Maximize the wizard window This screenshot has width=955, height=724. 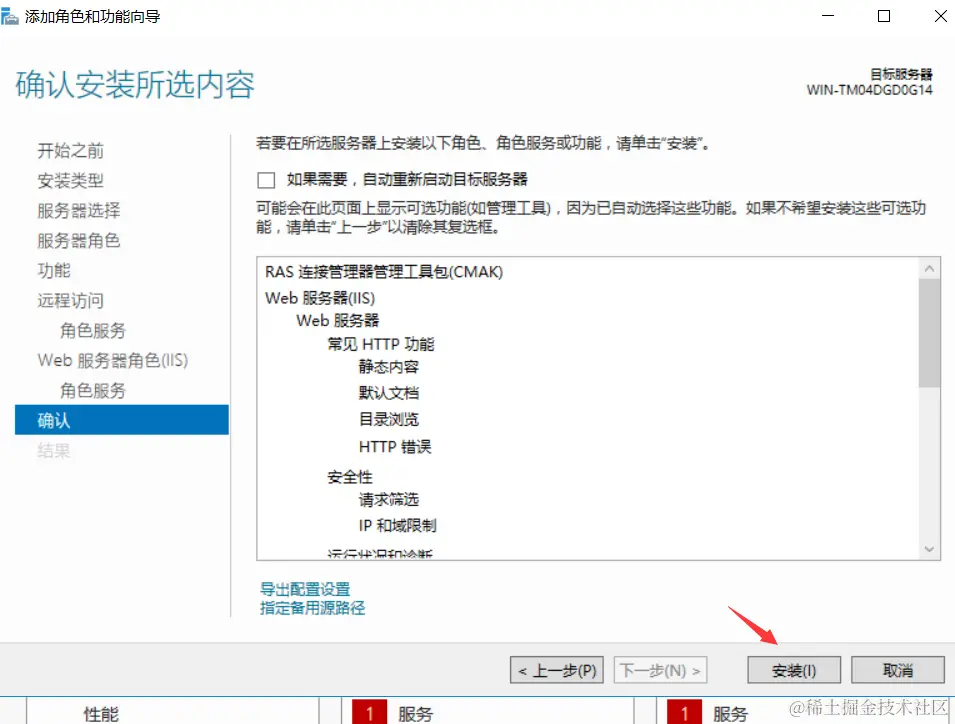[884, 16]
